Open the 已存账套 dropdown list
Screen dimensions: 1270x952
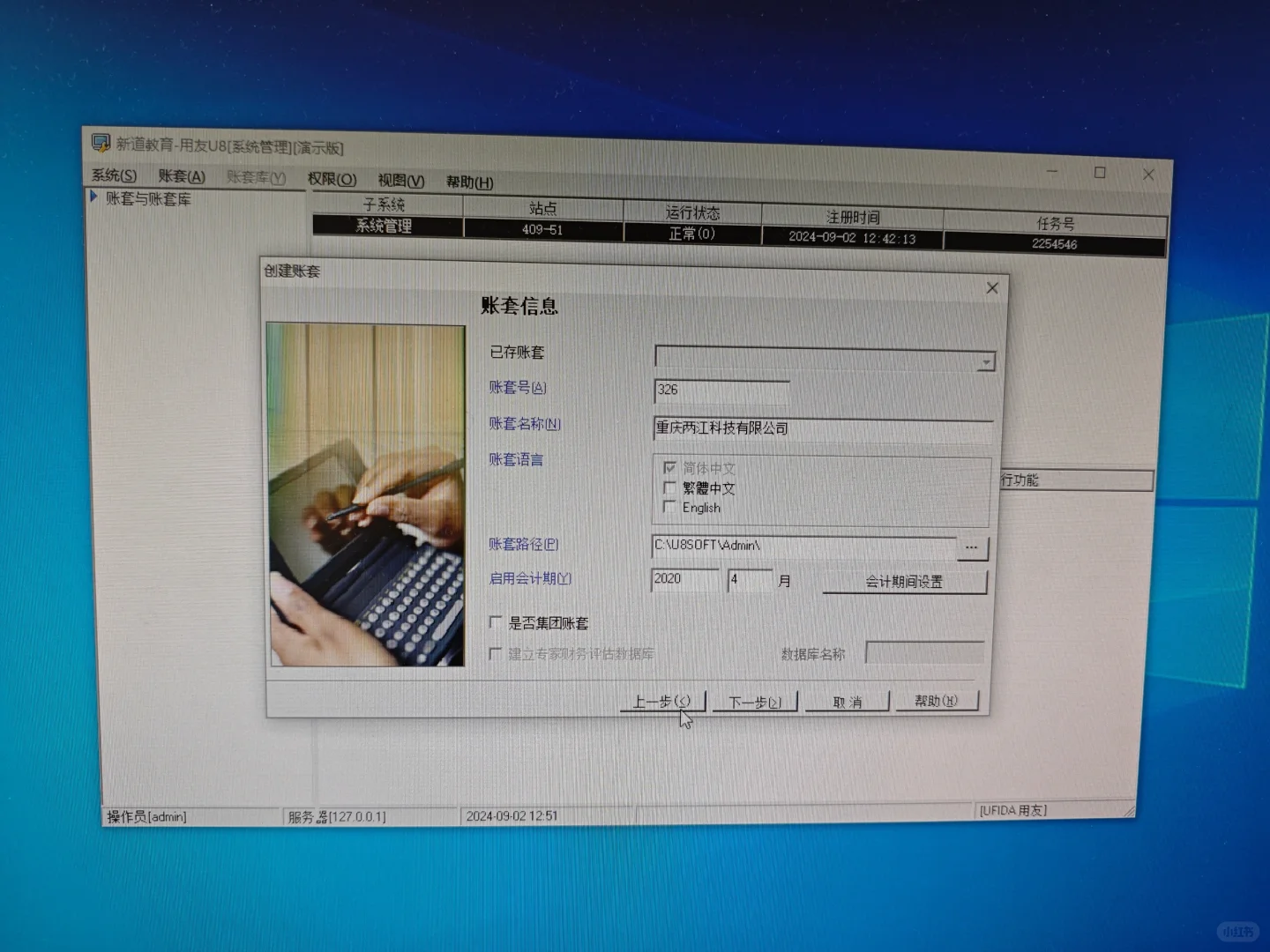pos(985,361)
